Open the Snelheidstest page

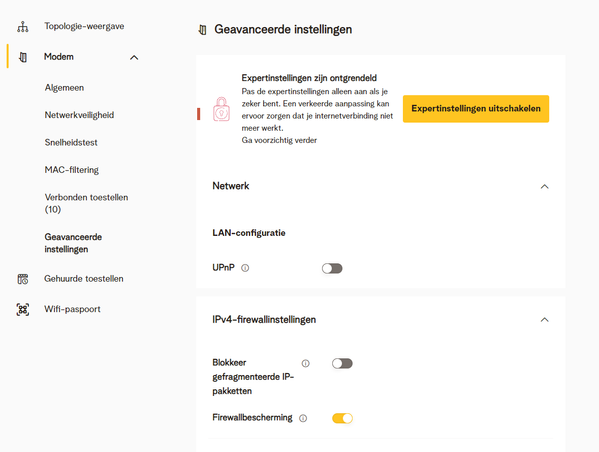click(71, 143)
